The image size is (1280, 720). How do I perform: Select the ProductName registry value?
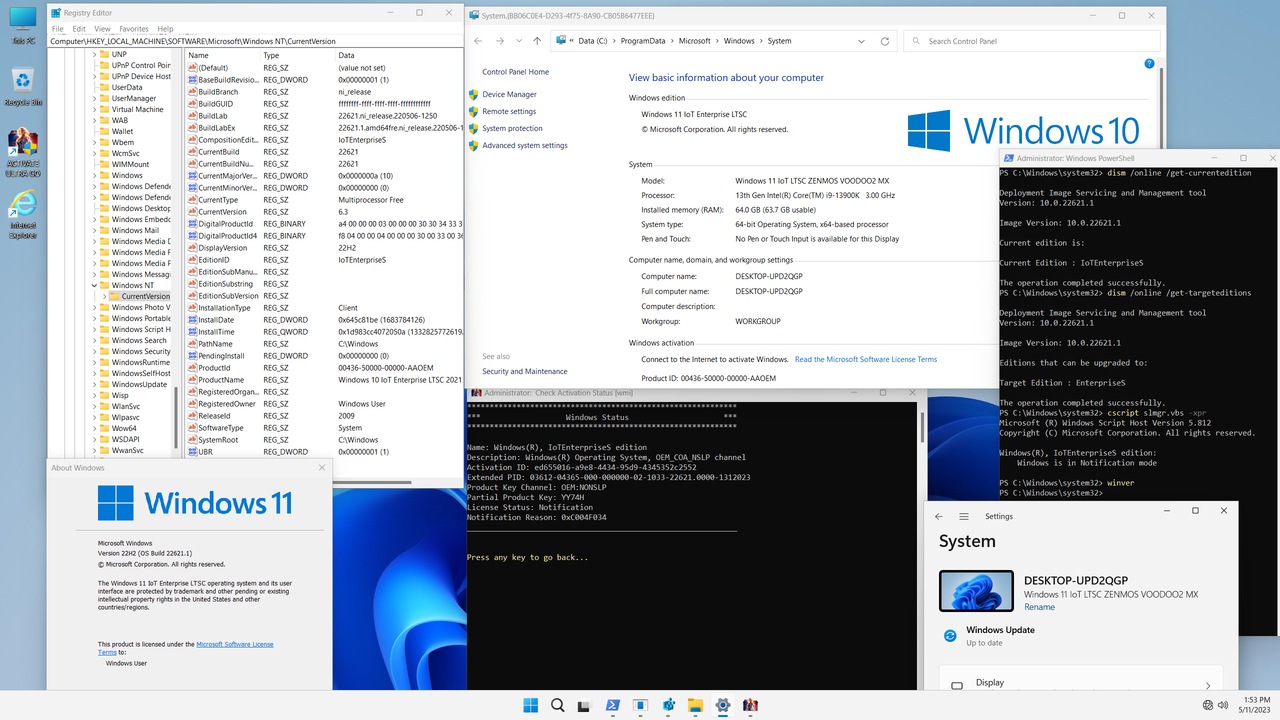click(x=221, y=380)
